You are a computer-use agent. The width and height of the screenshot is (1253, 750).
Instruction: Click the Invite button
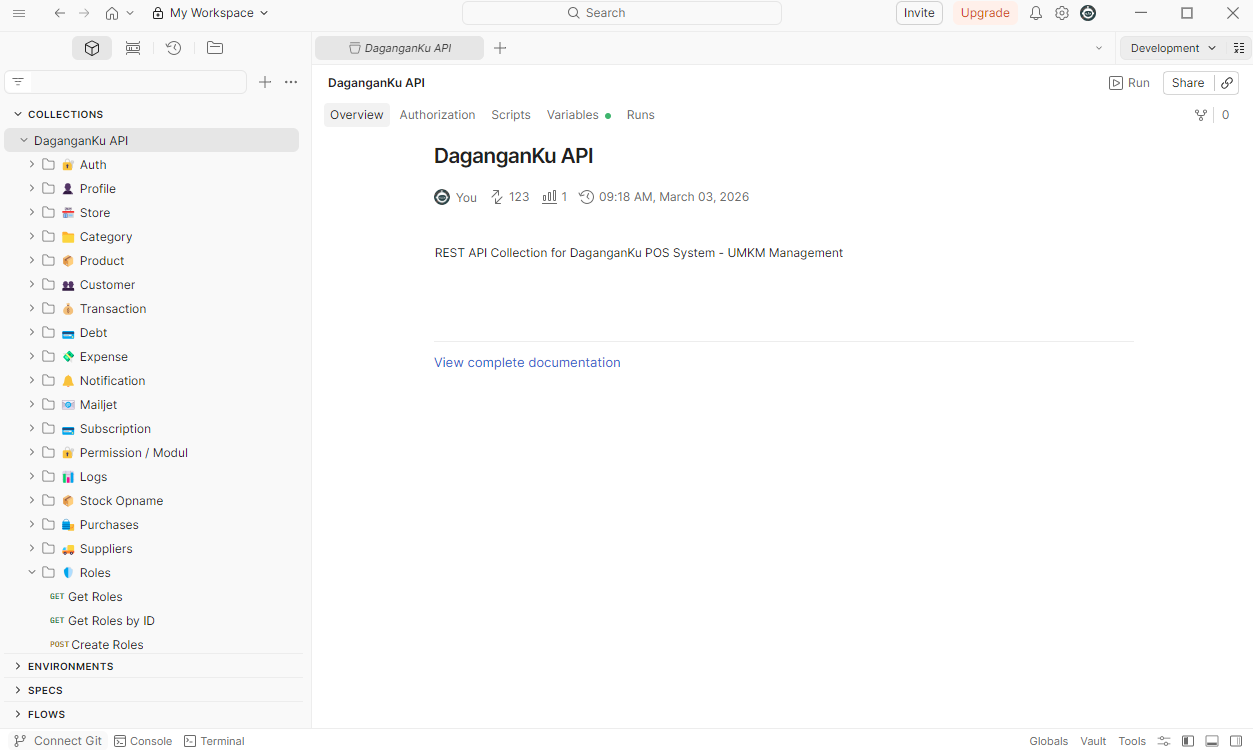(x=919, y=13)
